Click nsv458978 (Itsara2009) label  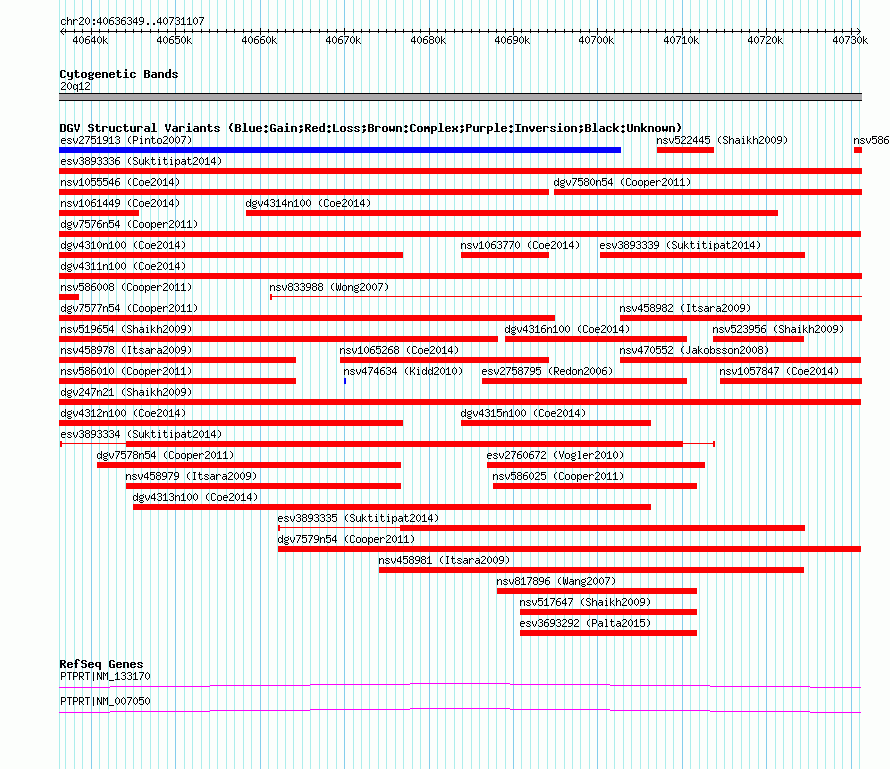[x=126, y=350]
